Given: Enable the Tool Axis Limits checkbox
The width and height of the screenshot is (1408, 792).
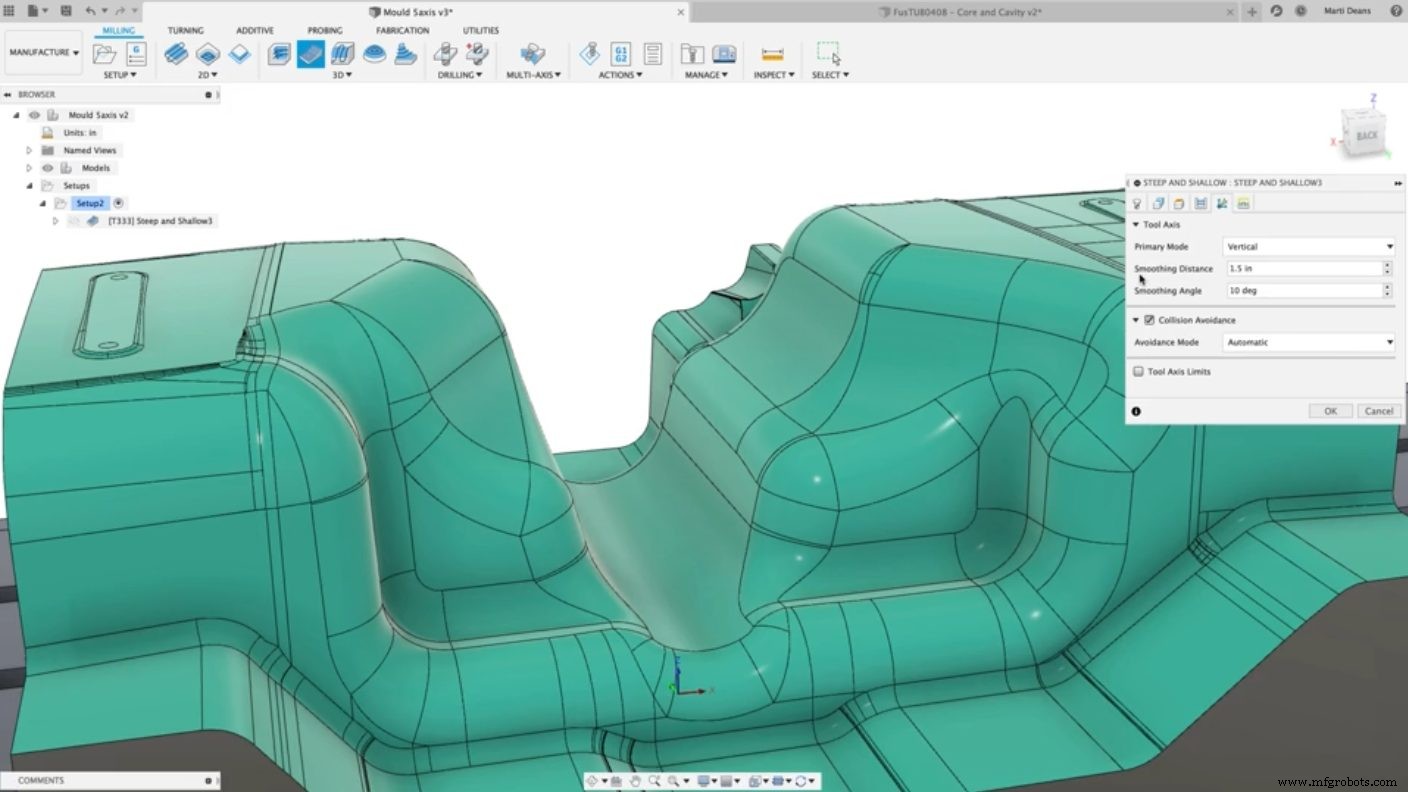Looking at the screenshot, I should tap(1138, 371).
